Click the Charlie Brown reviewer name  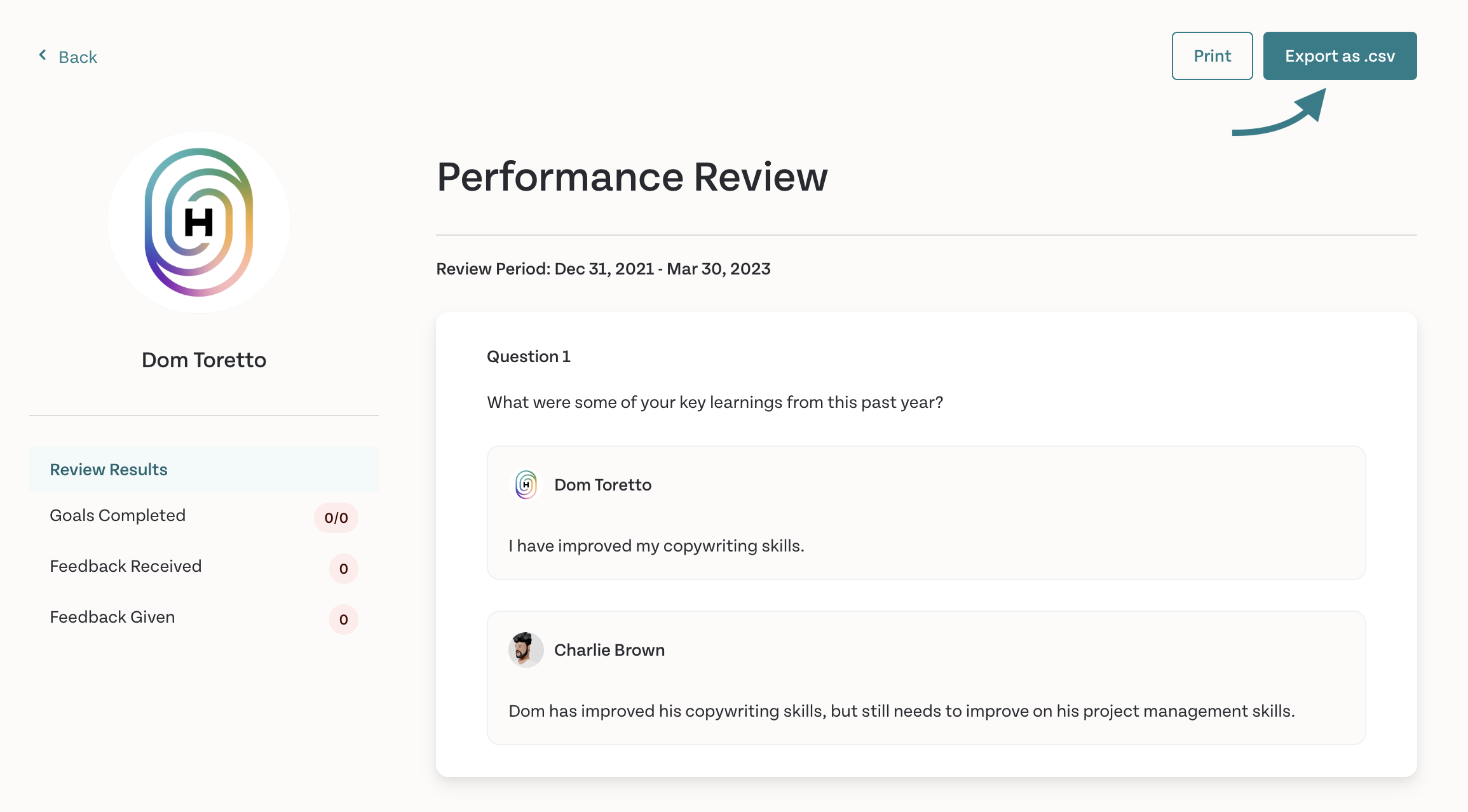pyautogui.click(x=609, y=650)
